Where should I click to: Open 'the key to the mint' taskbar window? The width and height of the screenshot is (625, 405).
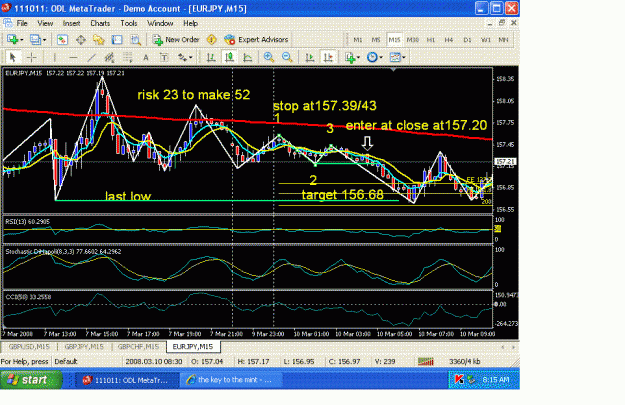230,379
